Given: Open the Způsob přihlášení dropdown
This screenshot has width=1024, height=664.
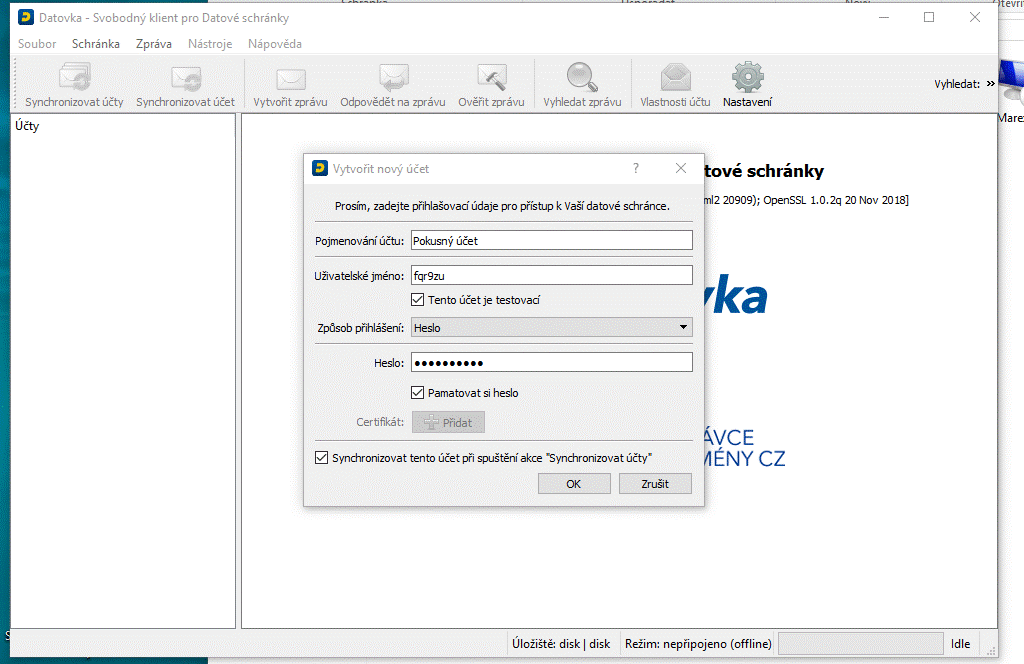Looking at the screenshot, I should [551, 327].
